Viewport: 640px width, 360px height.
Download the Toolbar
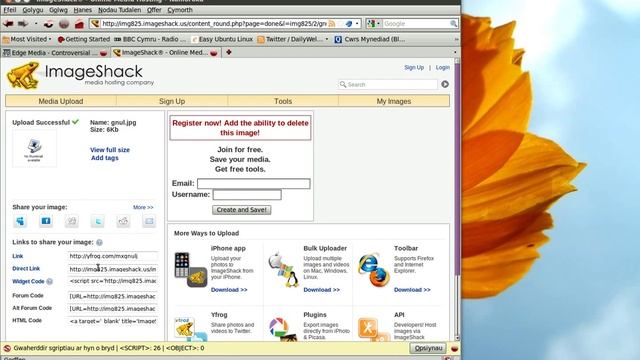point(412,290)
